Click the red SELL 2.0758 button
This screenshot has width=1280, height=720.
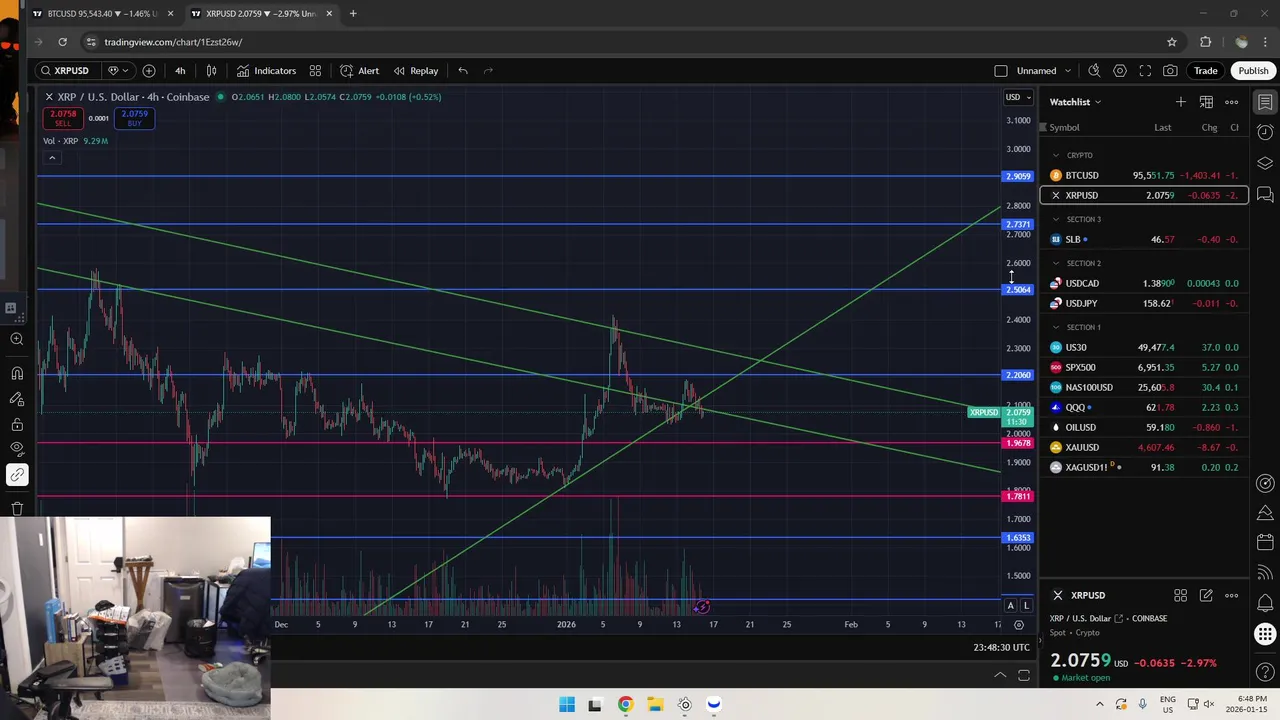pyautogui.click(x=62, y=118)
